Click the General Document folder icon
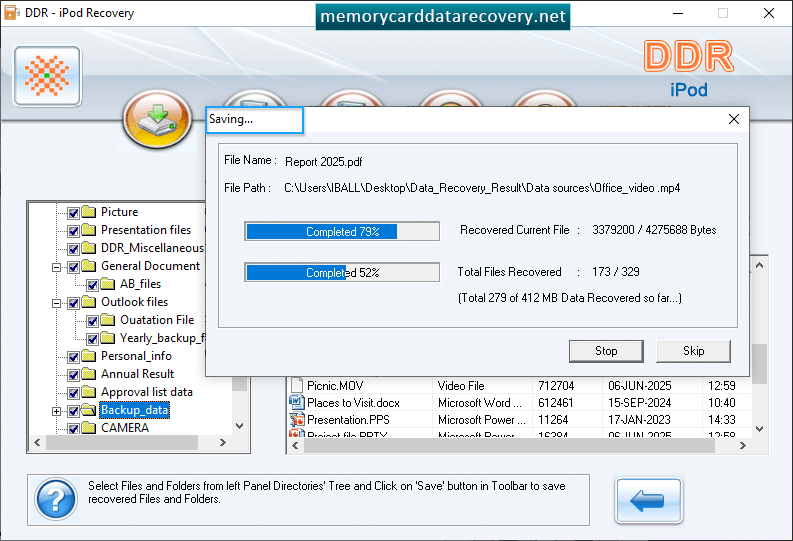Image resolution: width=793 pixels, height=541 pixels. tap(89, 265)
